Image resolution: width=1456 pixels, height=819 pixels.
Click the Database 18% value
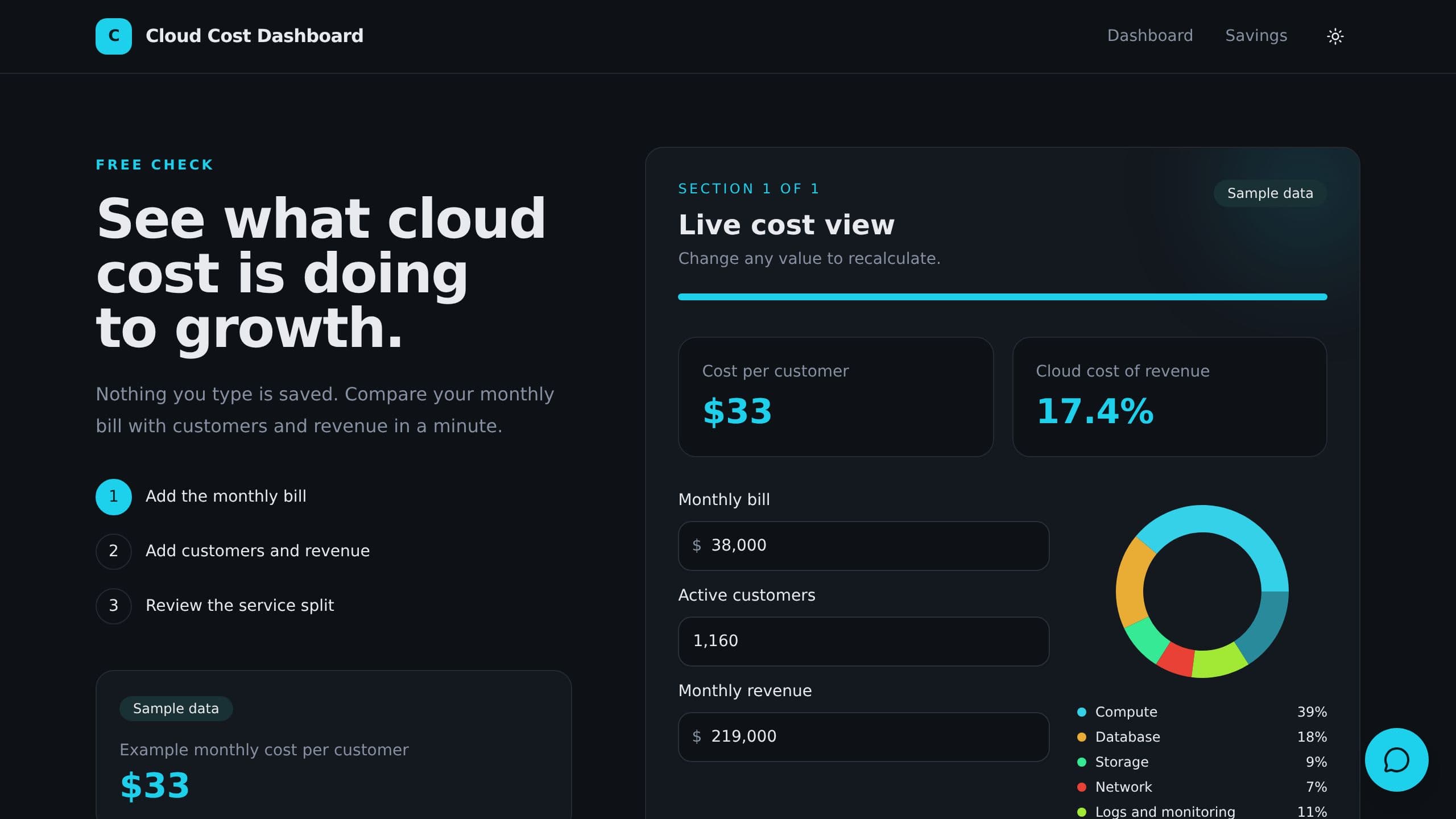1312,737
